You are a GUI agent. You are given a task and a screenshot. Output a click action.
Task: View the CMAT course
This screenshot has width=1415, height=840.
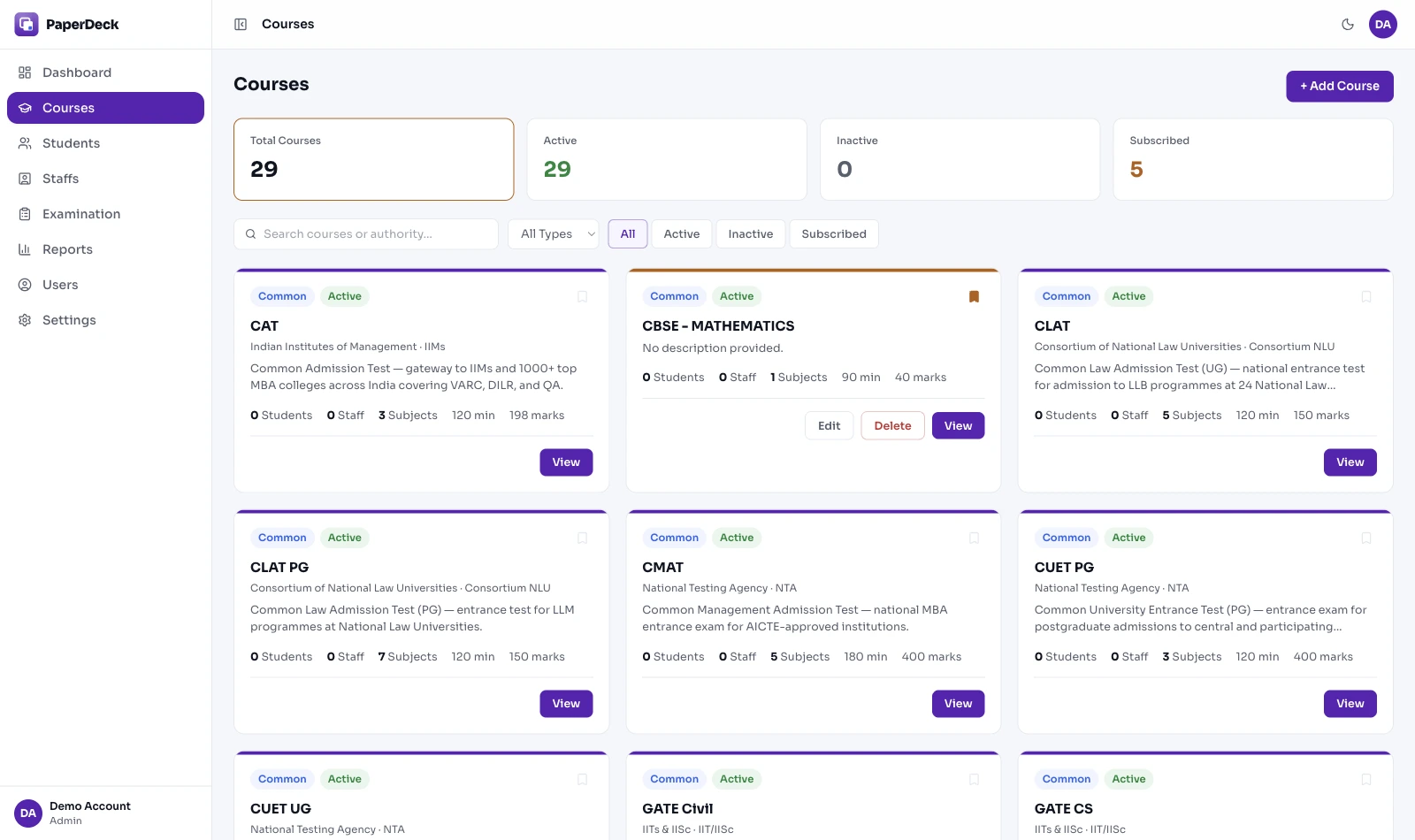click(958, 704)
